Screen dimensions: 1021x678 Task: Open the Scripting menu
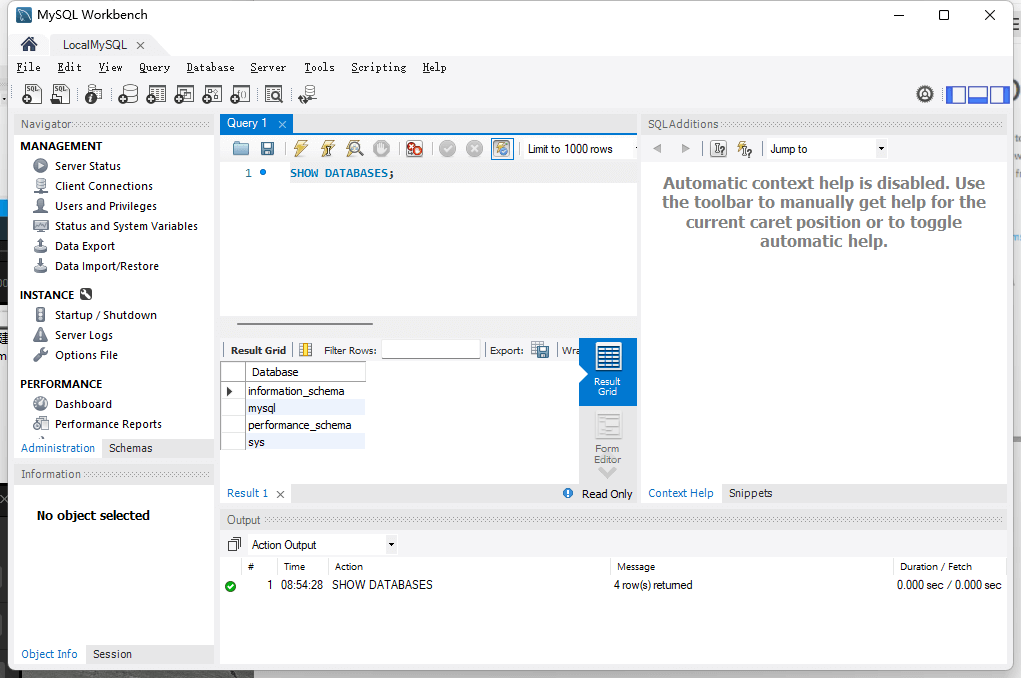point(378,67)
